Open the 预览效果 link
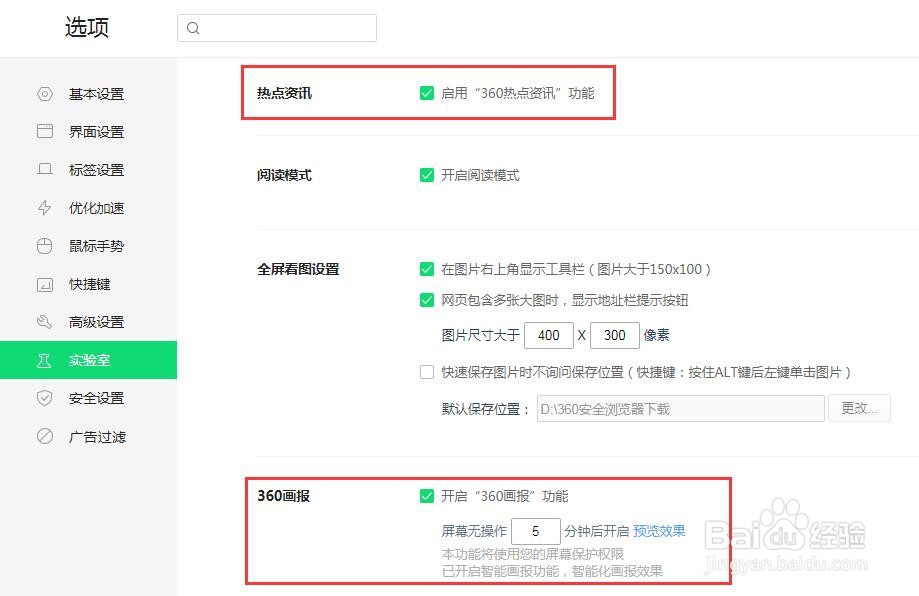This screenshot has width=919, height=596. [x=659, y=531]
